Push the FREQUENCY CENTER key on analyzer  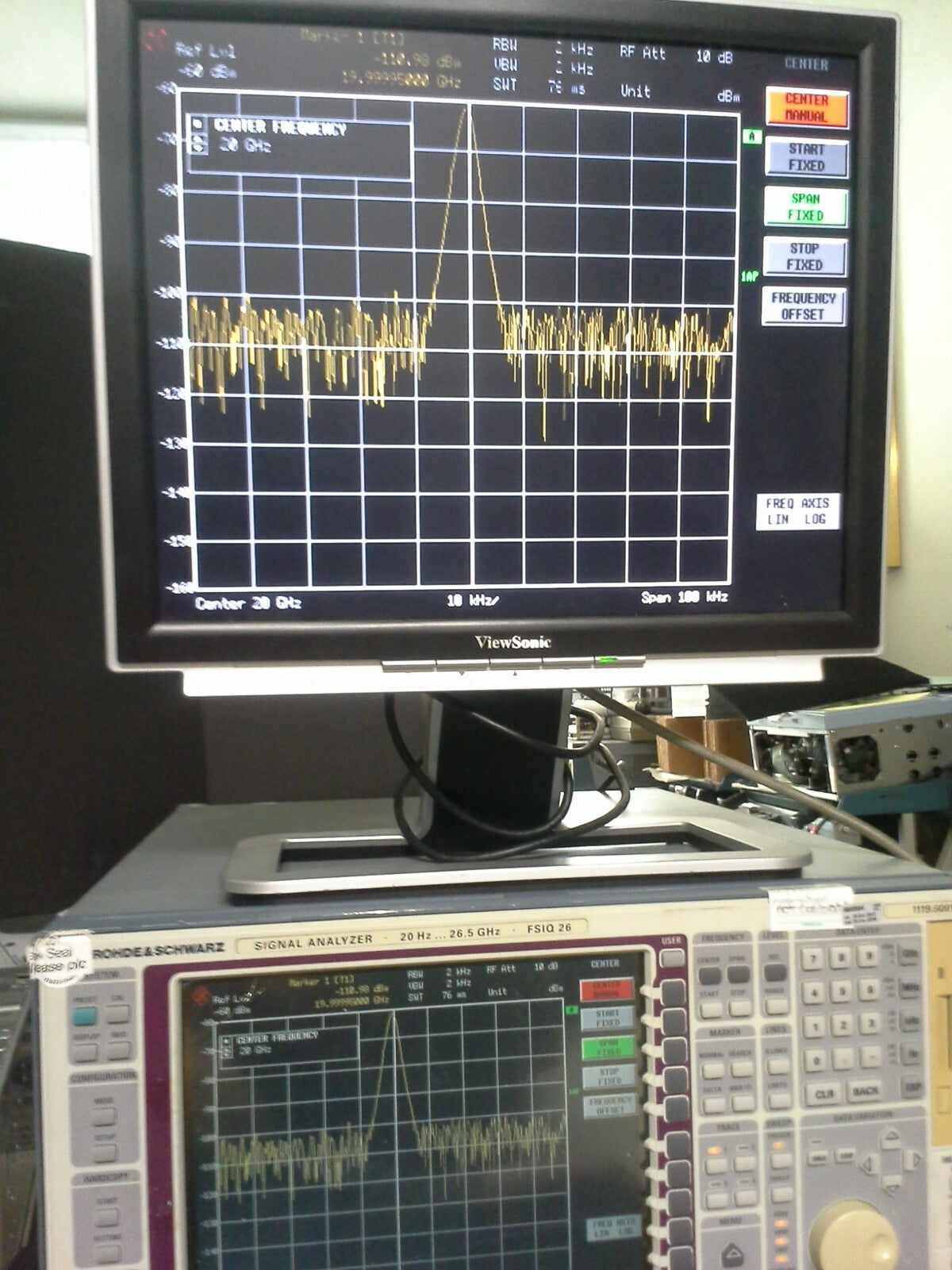(710, 976)
